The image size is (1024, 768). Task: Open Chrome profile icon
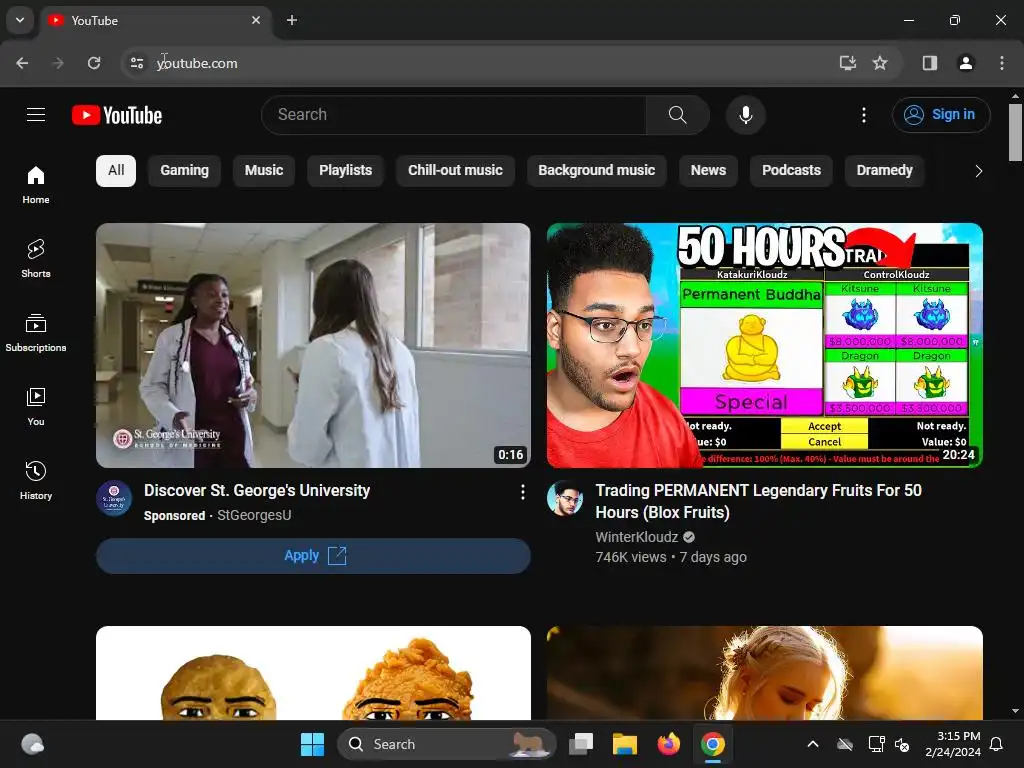966,63
